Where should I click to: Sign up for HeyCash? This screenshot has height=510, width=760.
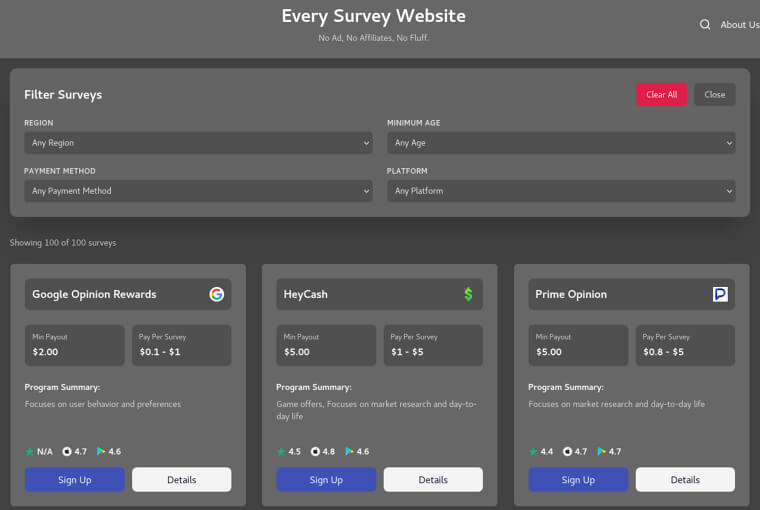pyautogui.click(x=326, y=479)
